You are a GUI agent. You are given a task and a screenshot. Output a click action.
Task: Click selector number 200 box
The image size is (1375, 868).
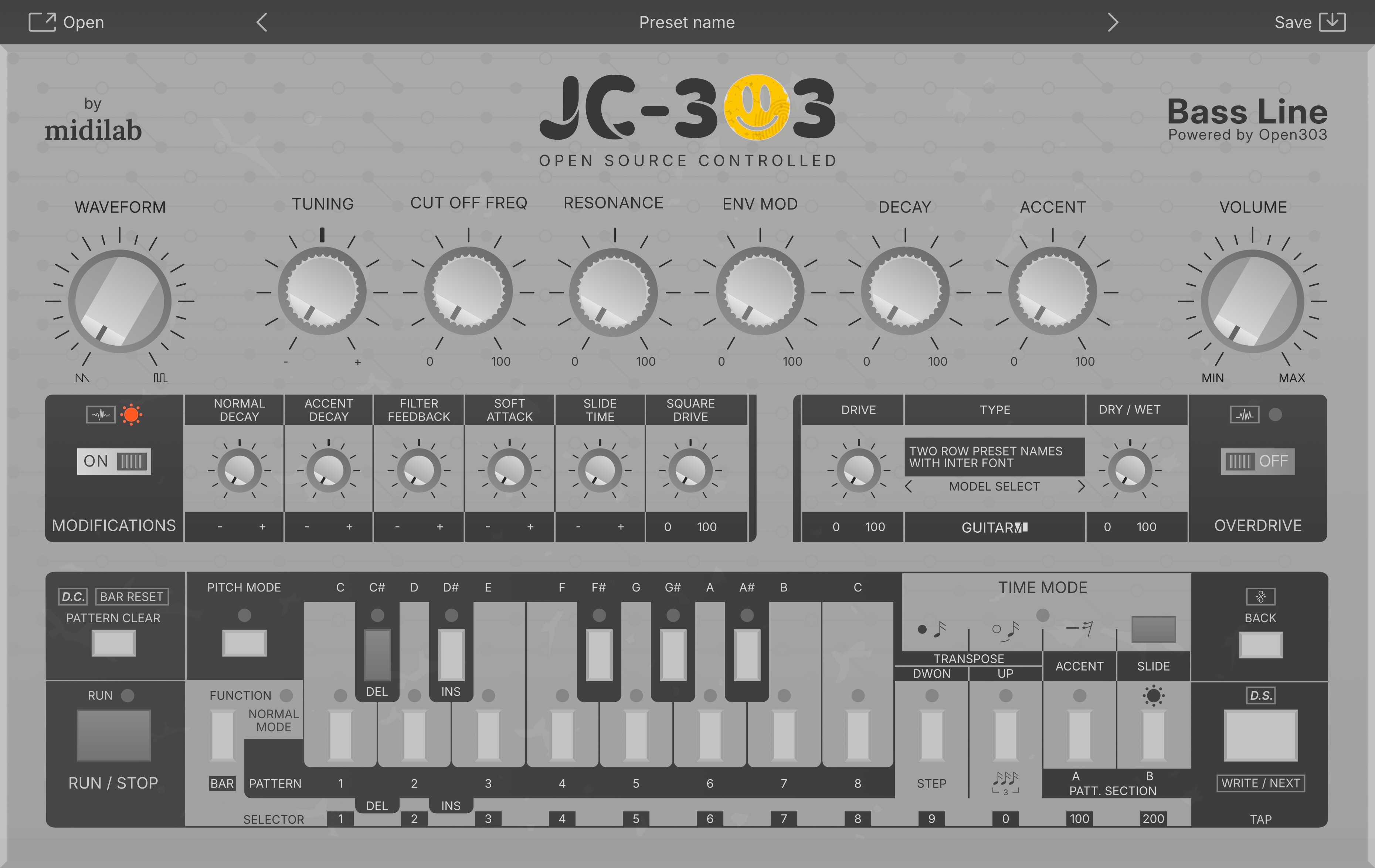click(1154, 818)
